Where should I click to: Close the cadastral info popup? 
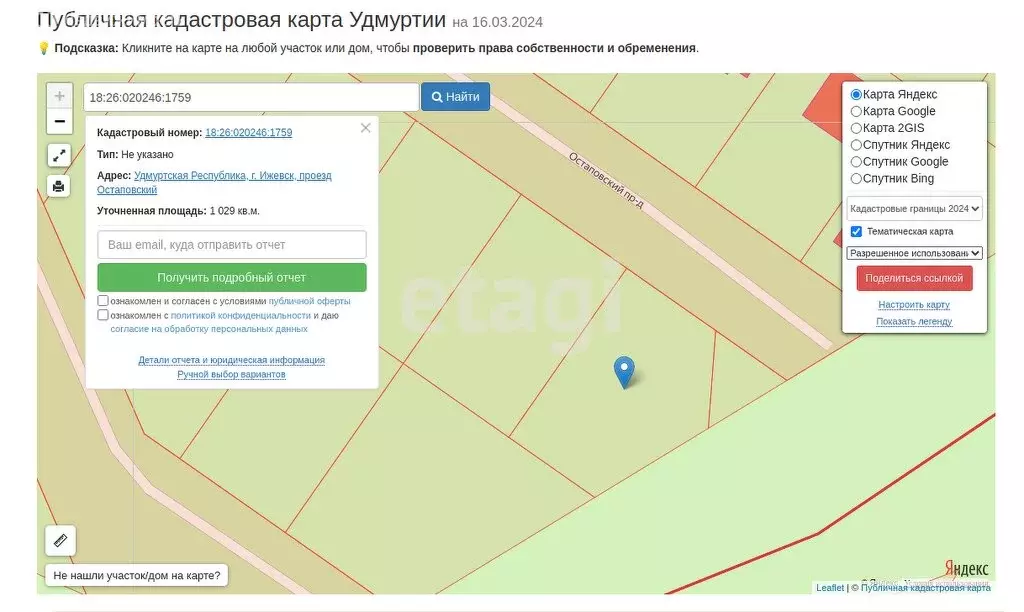366,128
